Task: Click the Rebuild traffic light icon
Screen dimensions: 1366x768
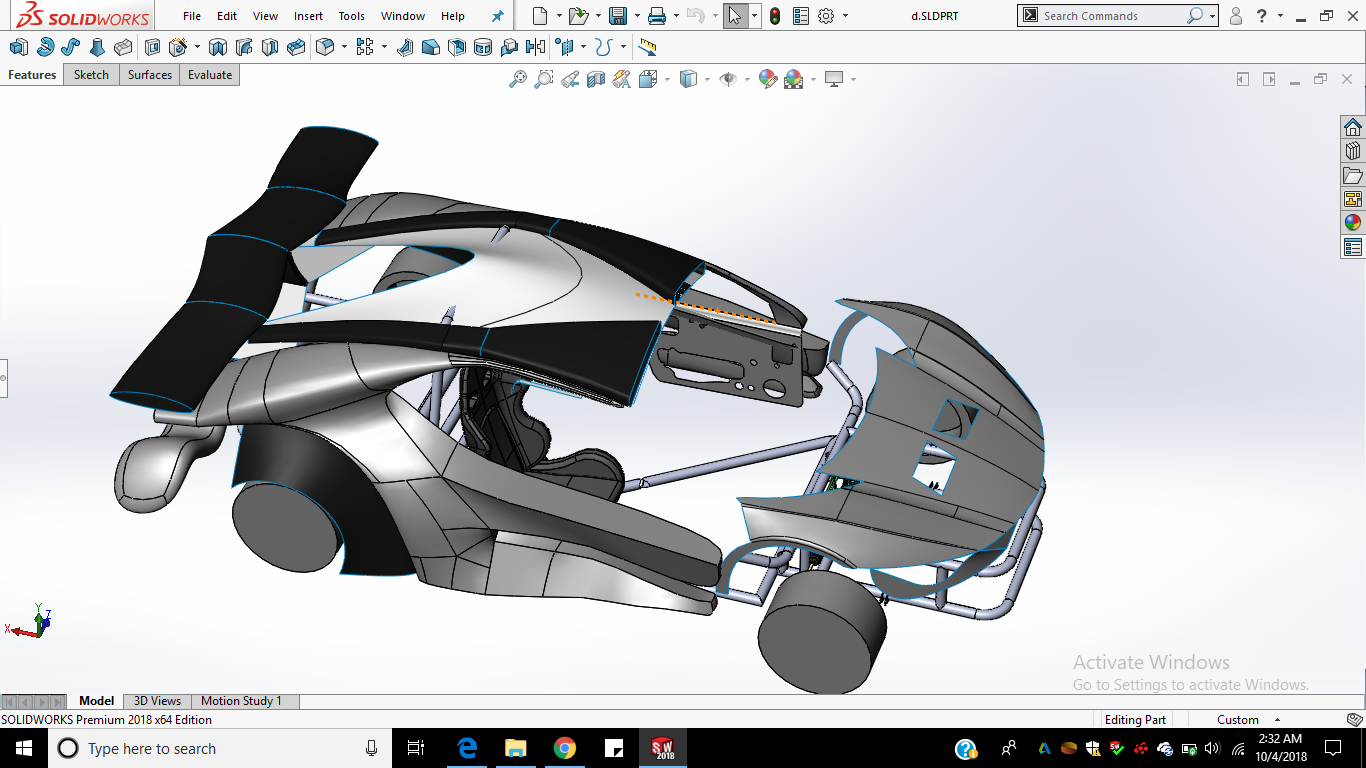Action: pos(775,16)
